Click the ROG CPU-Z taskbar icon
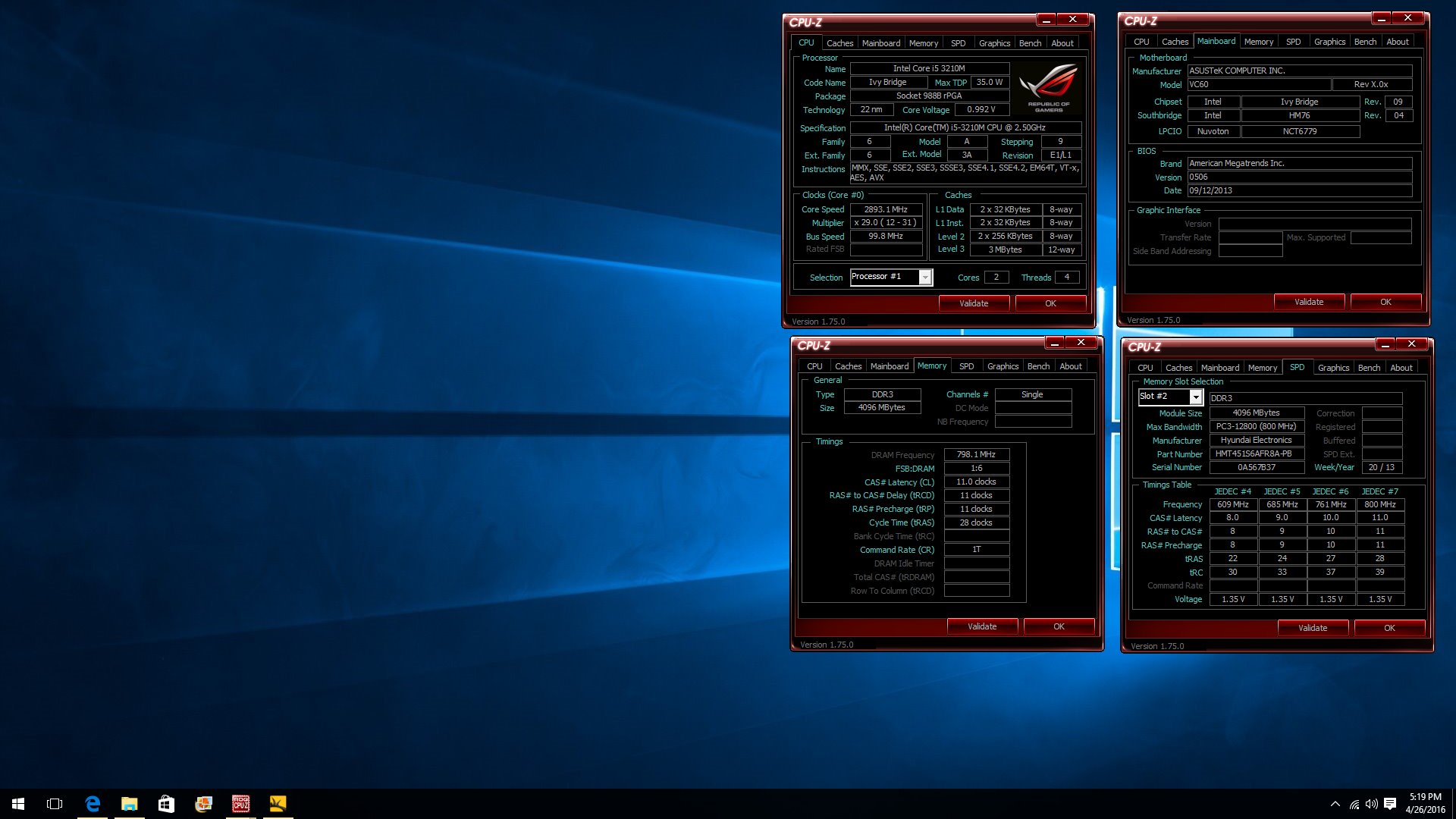The image size is (1456, 819). (x=240, y=804)
